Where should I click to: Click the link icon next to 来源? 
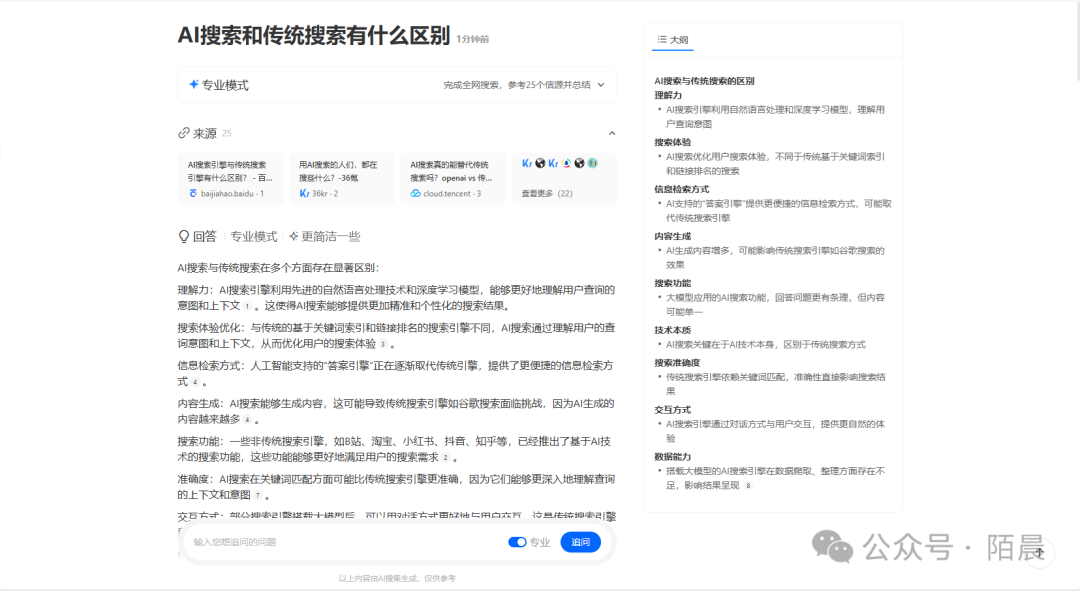(x=184, y=133)
